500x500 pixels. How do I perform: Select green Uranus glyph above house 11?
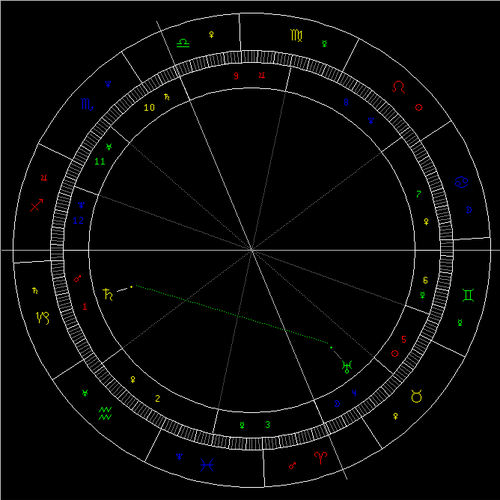pyautogui.click(x=109, y=146)
